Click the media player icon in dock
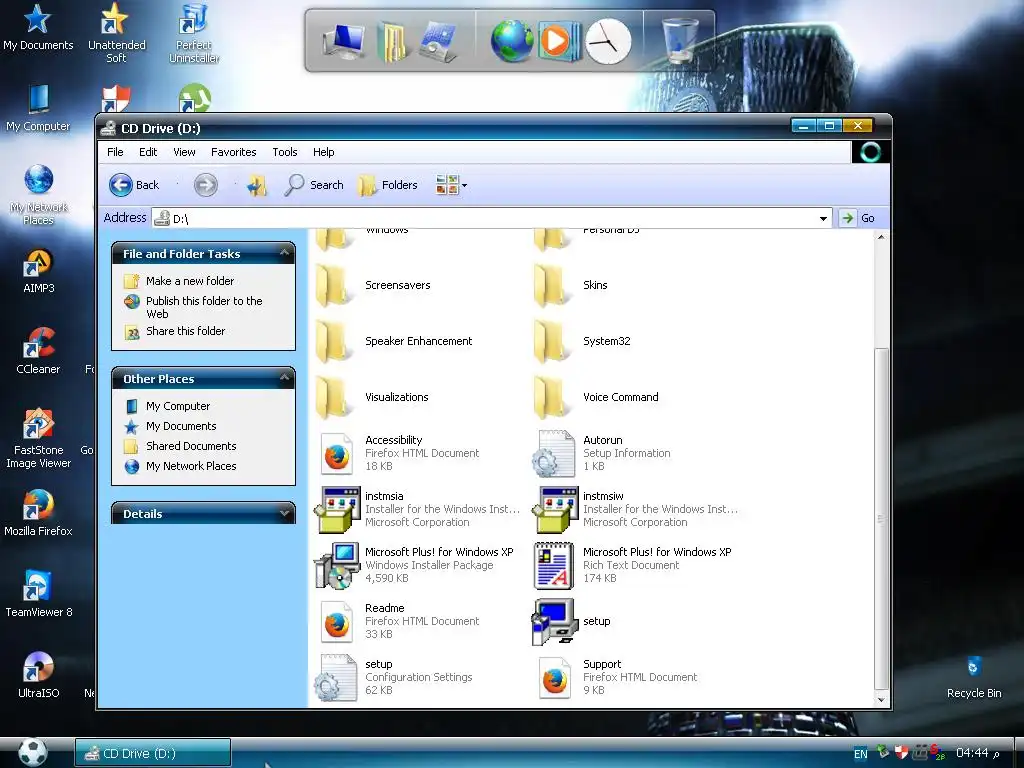The height and width of the screenshot is (768, 1024). coord(559,41)
